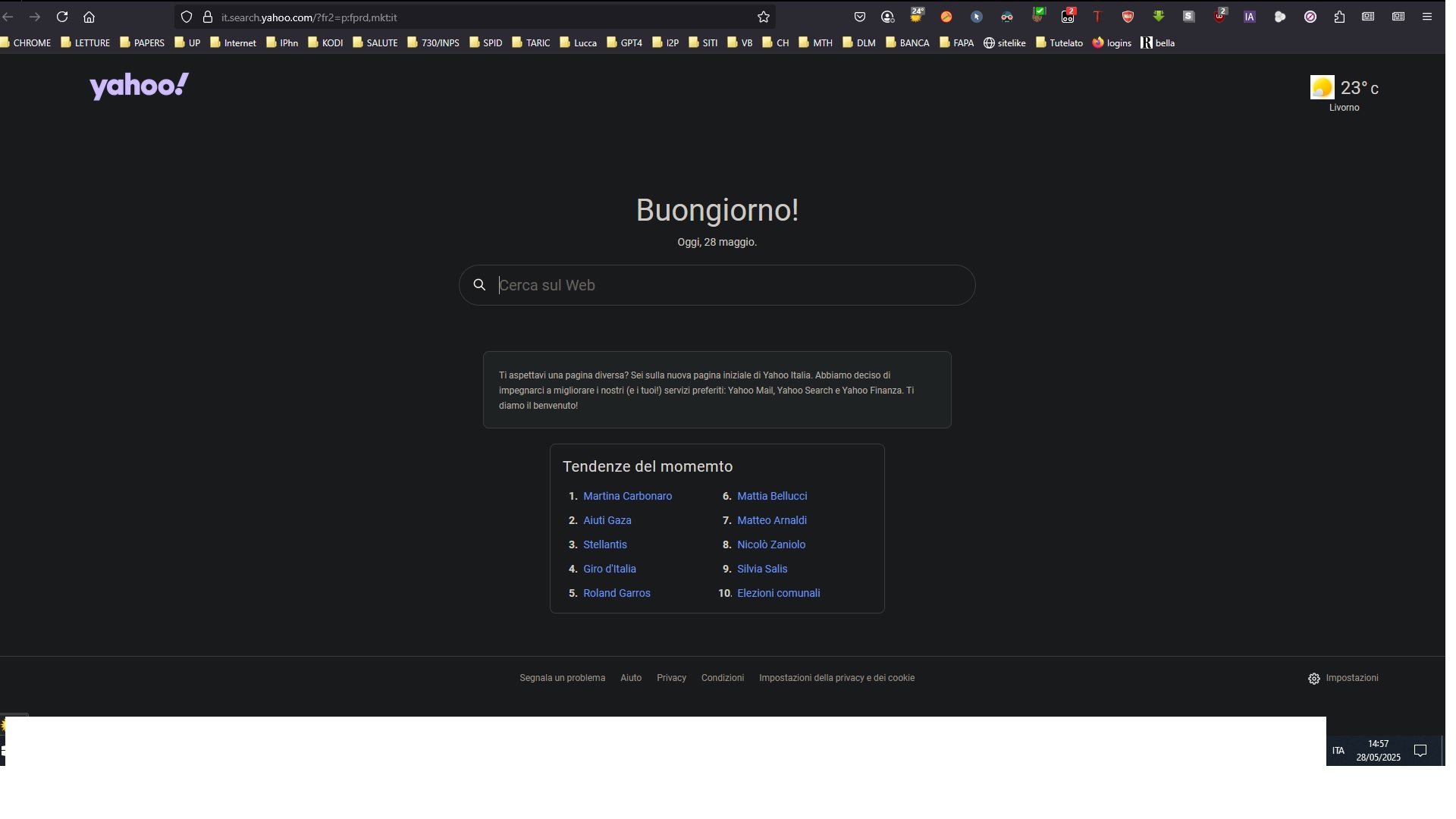Image resolution: width=1456 pixels, height=819 pixels.
Task: Open Impostazioni della privacy e dei cookie
Action: click(836, 678)
